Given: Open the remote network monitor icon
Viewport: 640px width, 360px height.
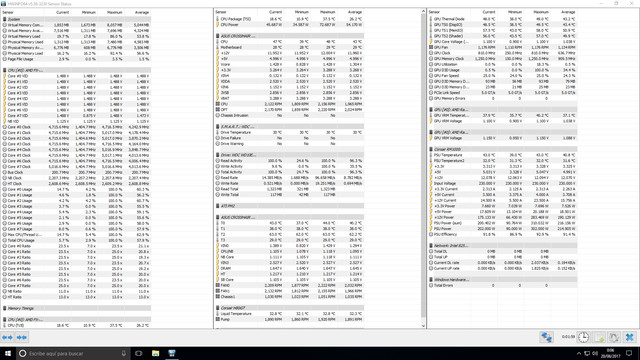Looking at the screenshot, I should tap(547, 337).
